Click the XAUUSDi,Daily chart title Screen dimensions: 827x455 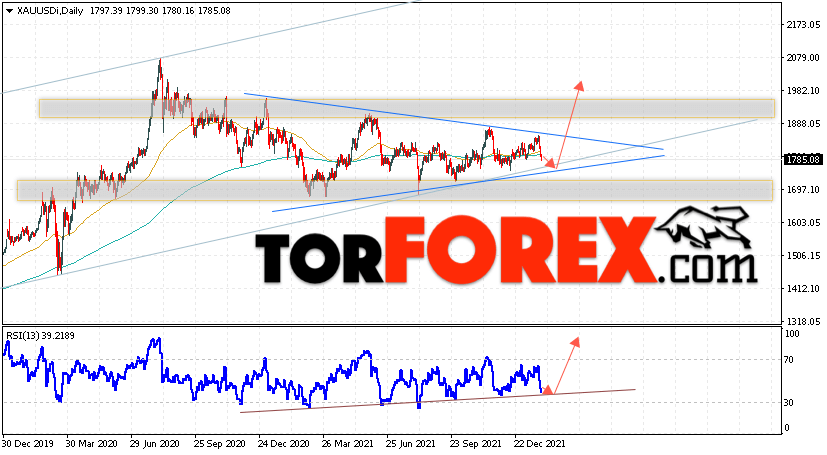coord(50,11)
